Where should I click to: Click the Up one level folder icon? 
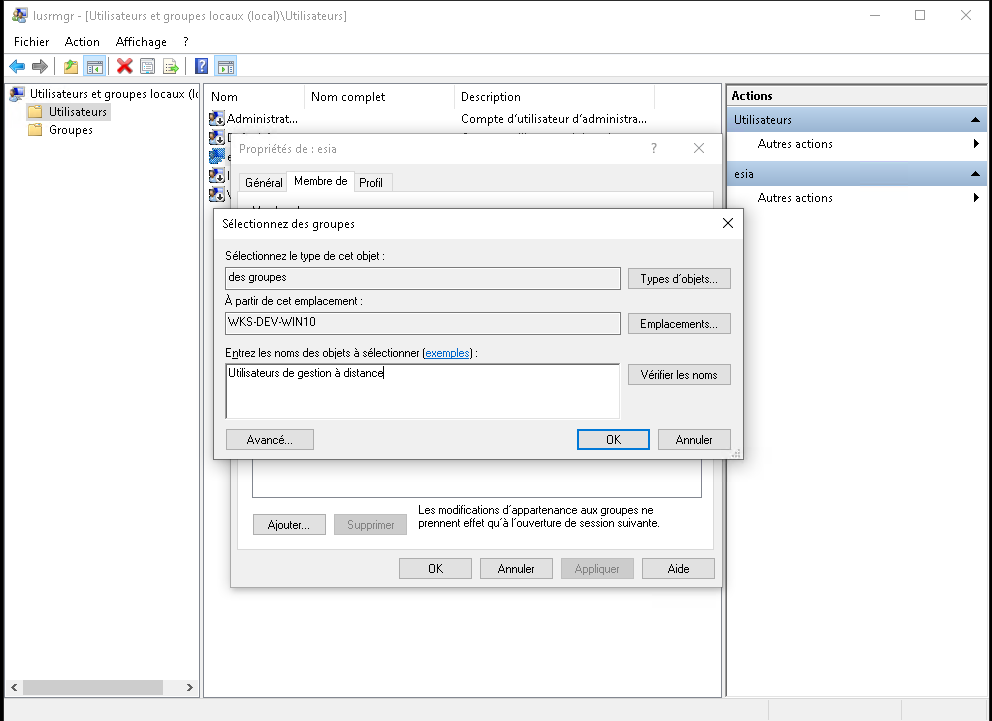[71, 66]
